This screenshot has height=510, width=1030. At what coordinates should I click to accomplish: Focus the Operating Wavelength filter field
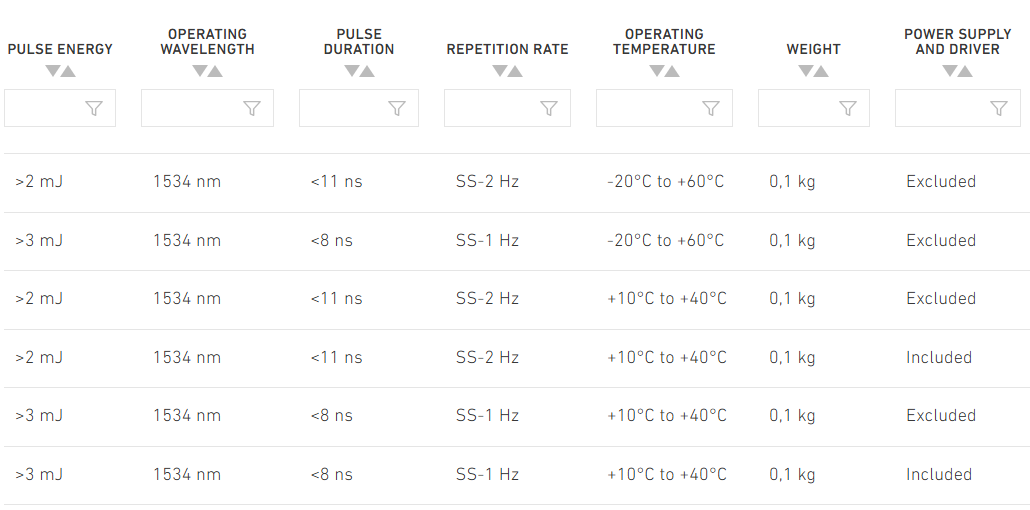[207, 108]
